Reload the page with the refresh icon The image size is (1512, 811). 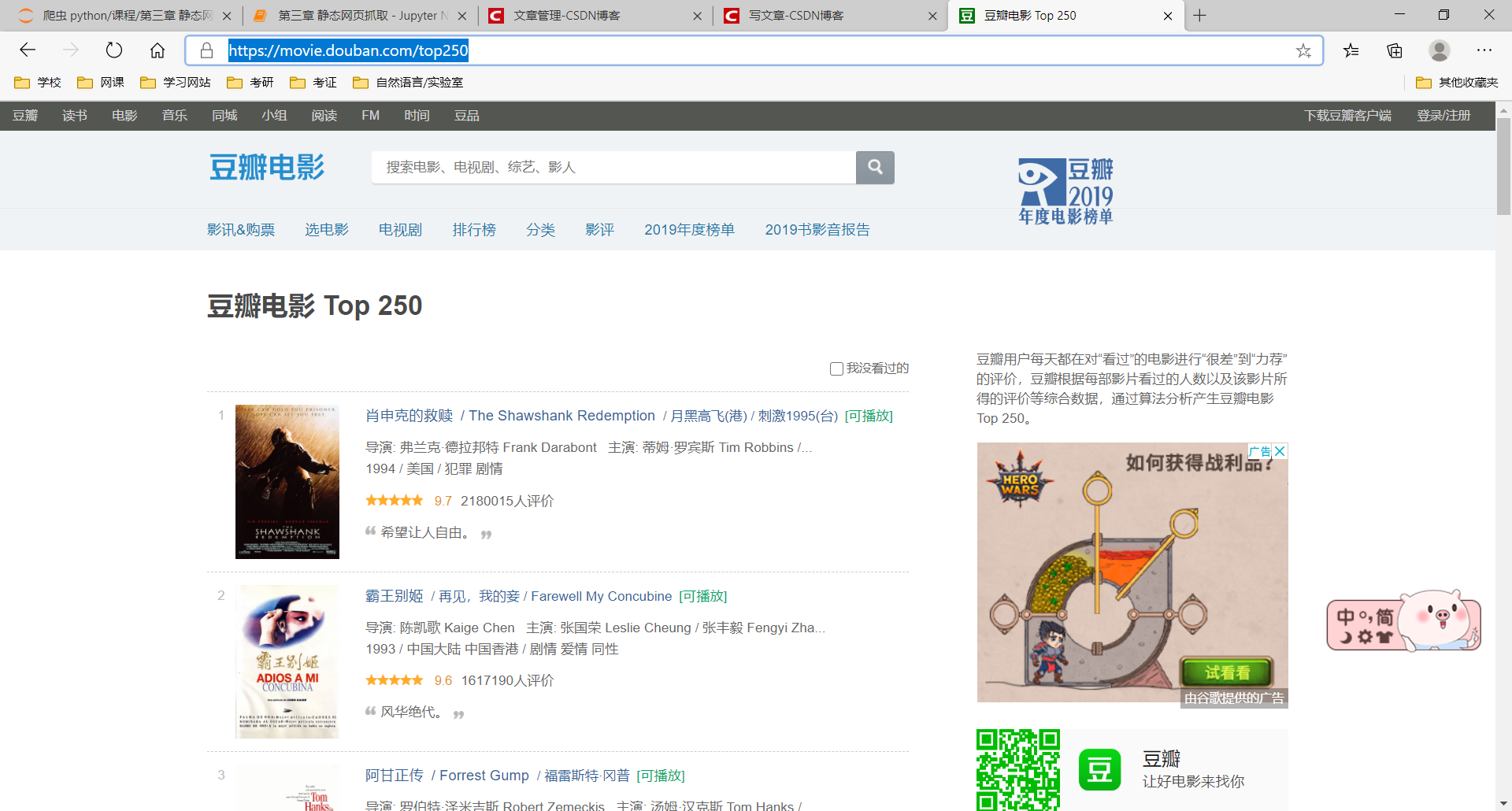tap(114, 50)
